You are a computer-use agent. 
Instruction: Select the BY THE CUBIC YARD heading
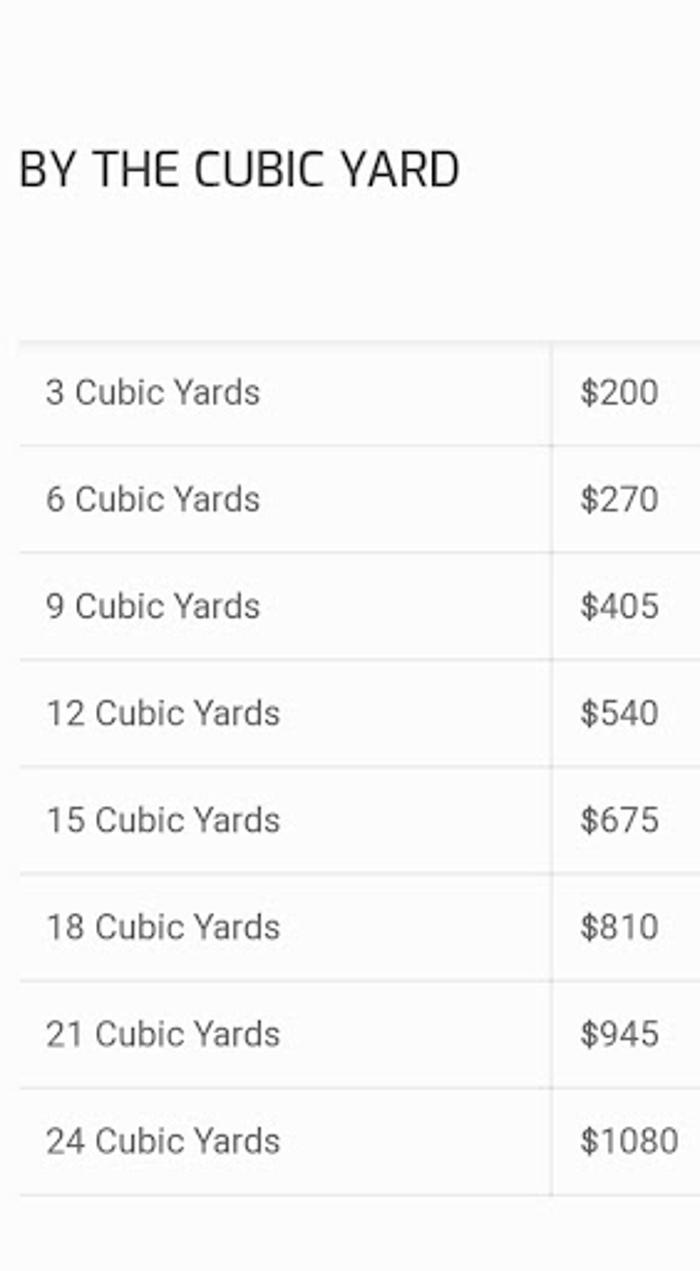(239, 170)
